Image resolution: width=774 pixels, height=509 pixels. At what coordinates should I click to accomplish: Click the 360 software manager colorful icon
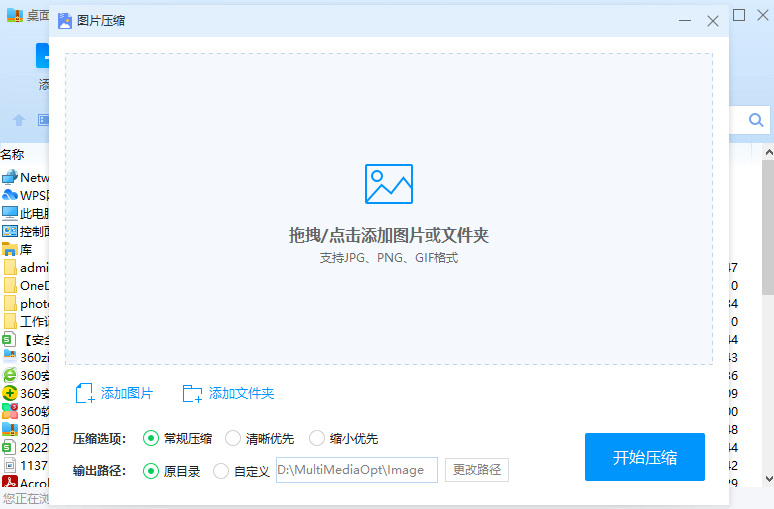tap(10, 411)
